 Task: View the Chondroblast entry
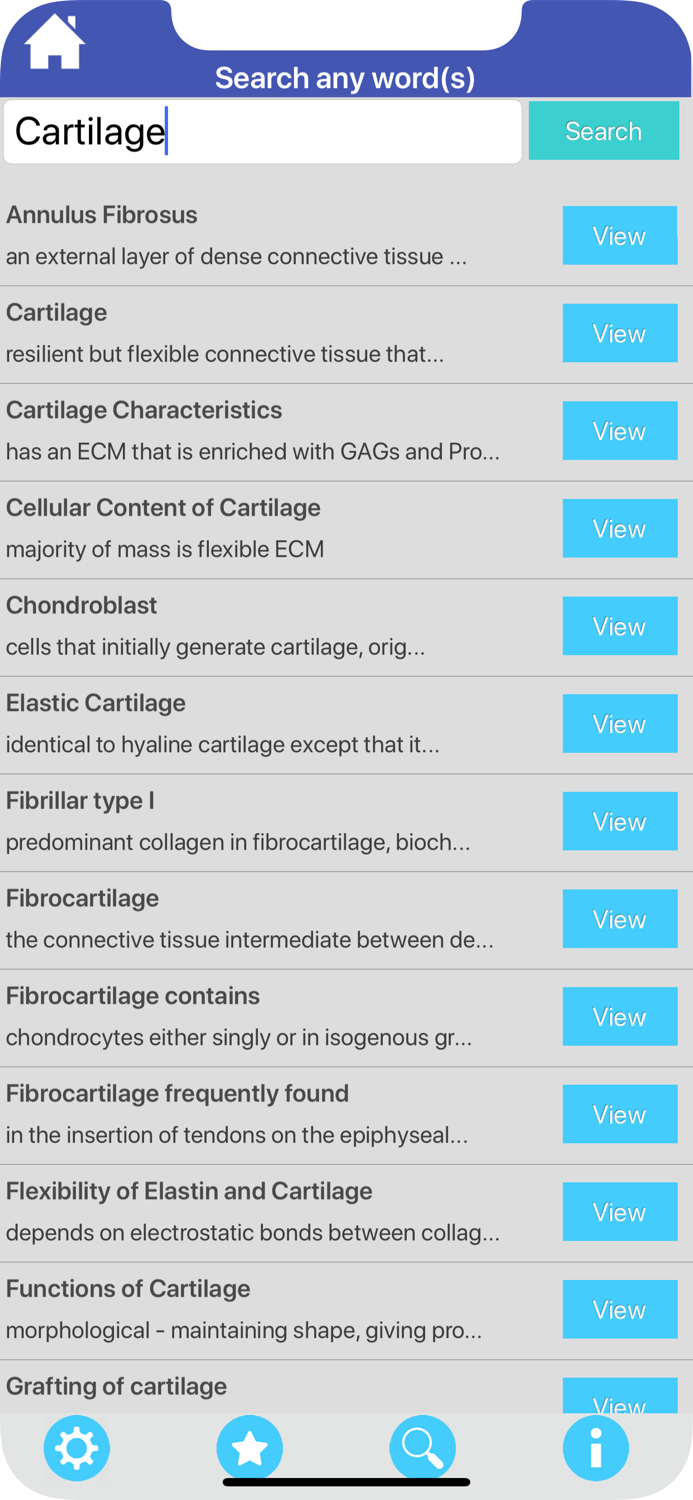619,626
